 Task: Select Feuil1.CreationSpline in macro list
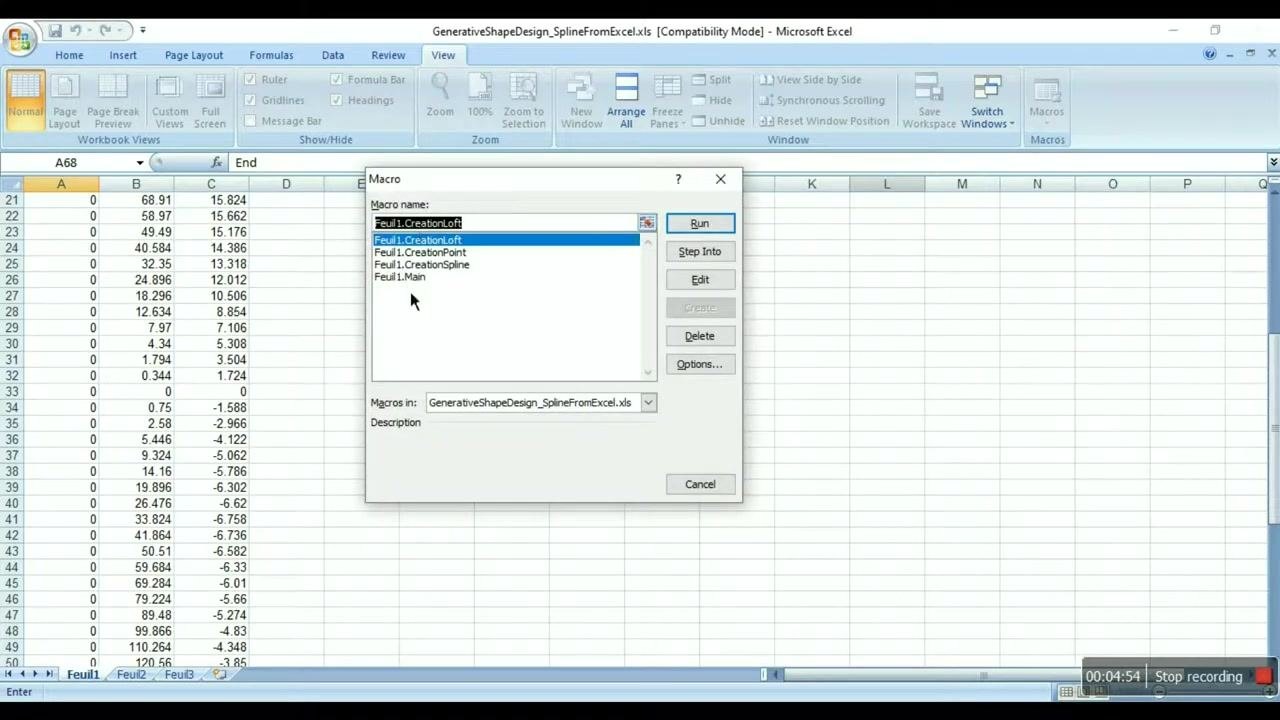click(422, 265)
